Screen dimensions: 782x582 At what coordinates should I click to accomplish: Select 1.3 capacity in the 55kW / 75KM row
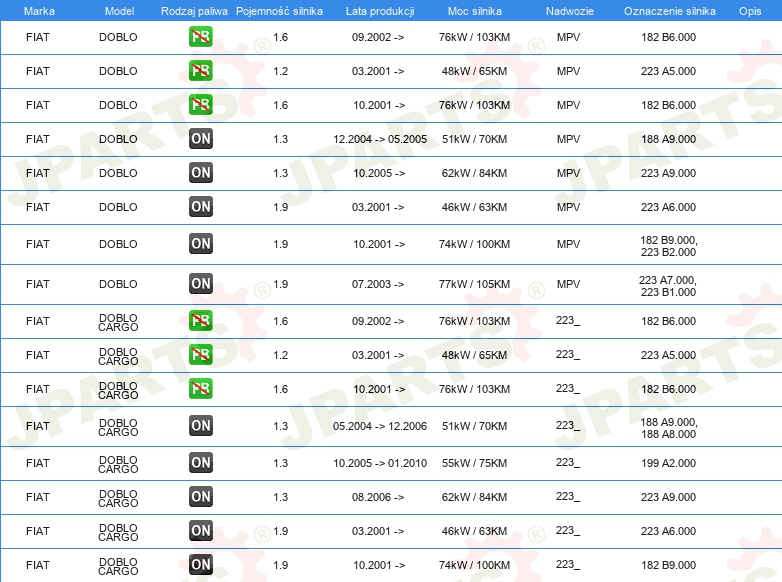pos(280,463)
